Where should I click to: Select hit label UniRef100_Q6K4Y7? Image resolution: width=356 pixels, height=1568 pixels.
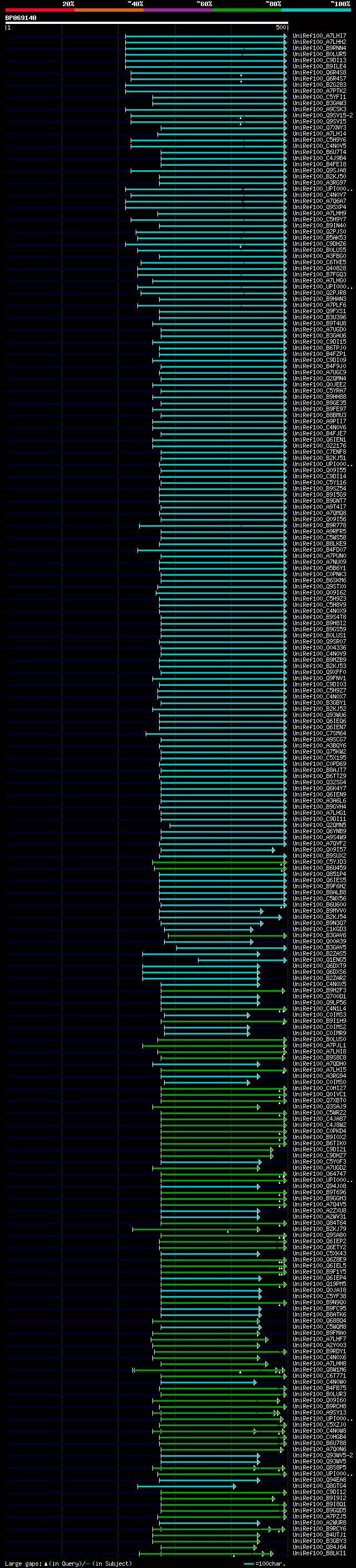[319, 788]
